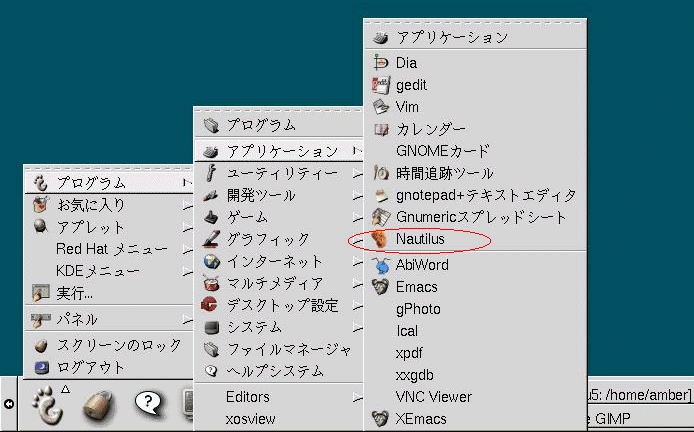Open Gnumericスプレッドシート

(x=475, y=217)
